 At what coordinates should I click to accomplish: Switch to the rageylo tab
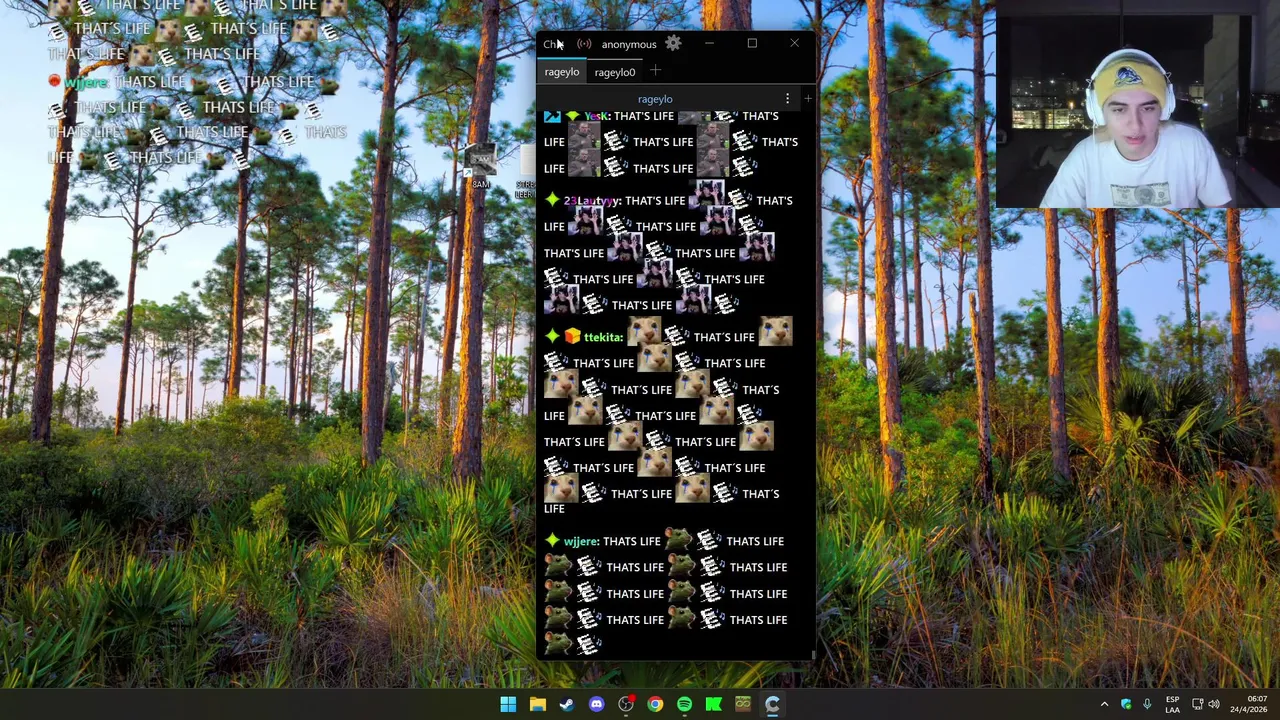click(x=562, y=72)
